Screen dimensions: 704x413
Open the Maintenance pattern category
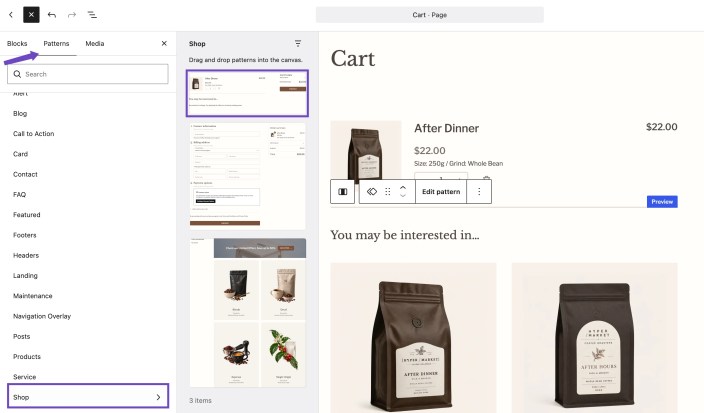click(33, 296)
